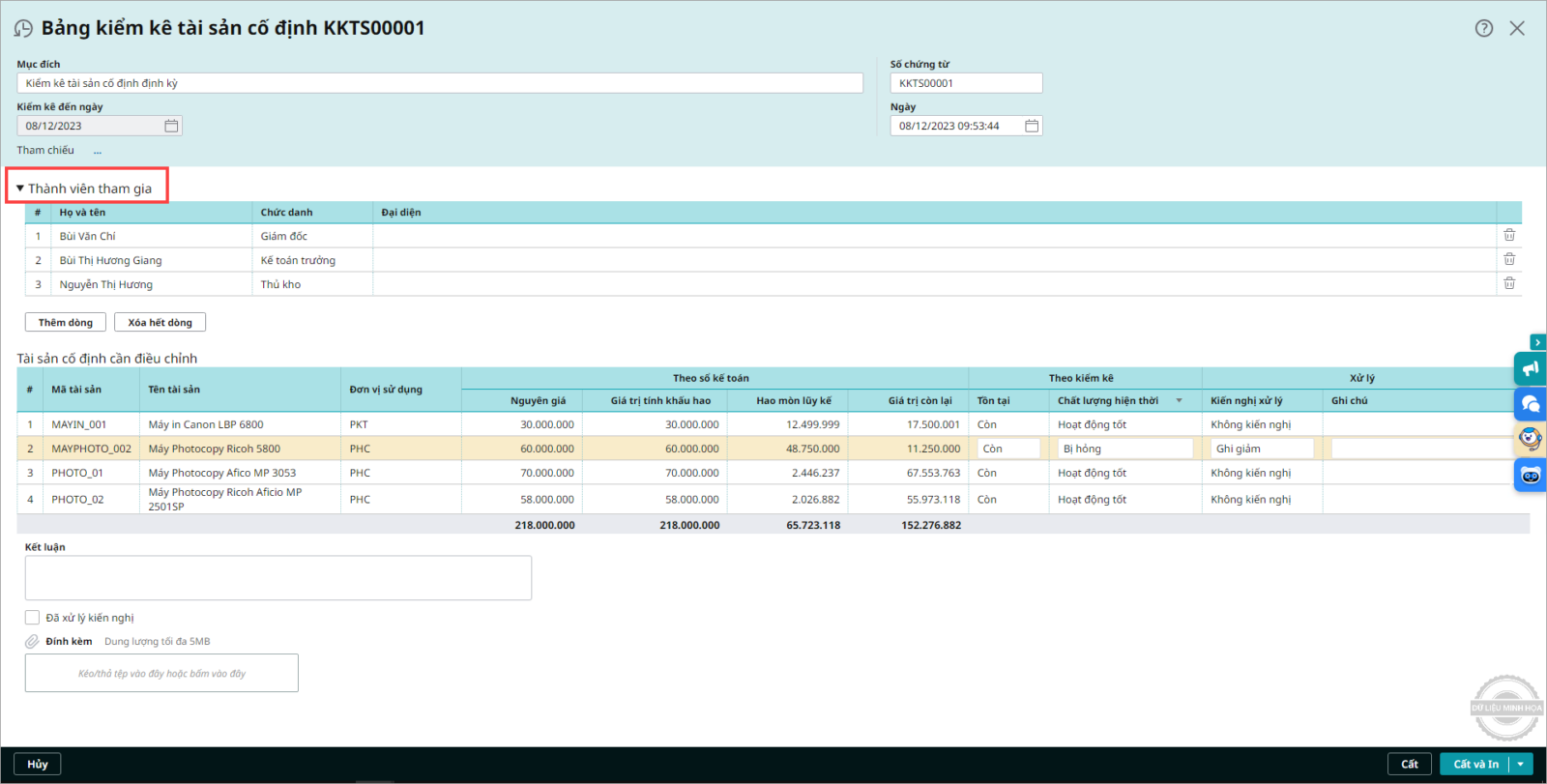Open the support agent side icon

(x=1531, y=439)
